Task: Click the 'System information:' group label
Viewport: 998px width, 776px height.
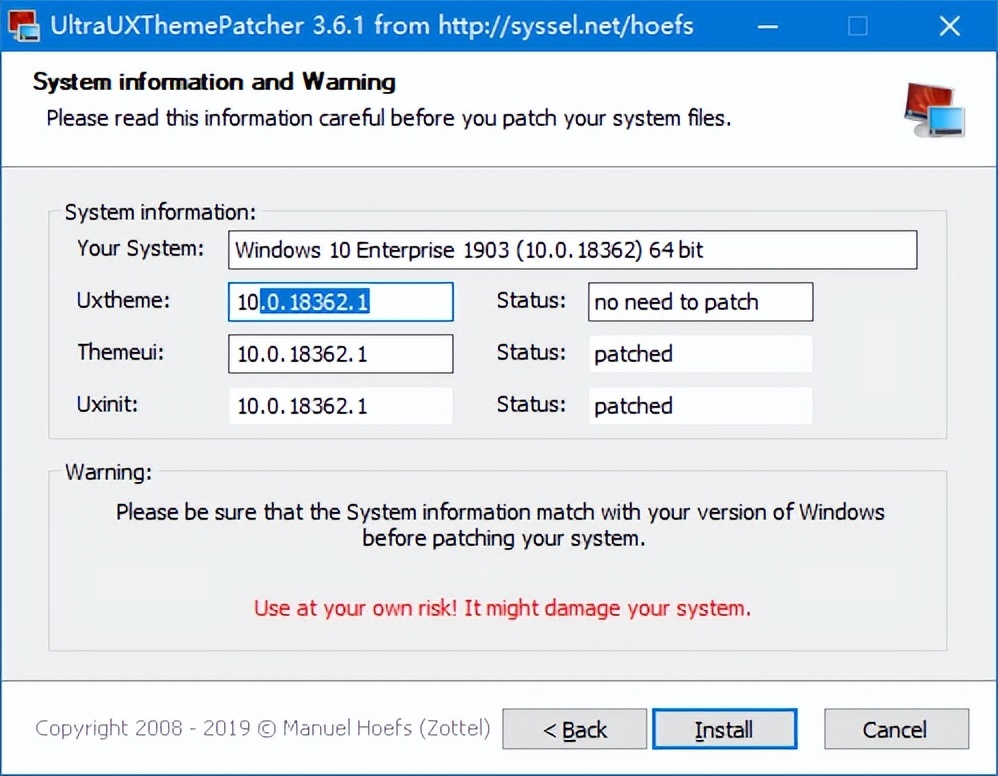Action: [160, 212]
